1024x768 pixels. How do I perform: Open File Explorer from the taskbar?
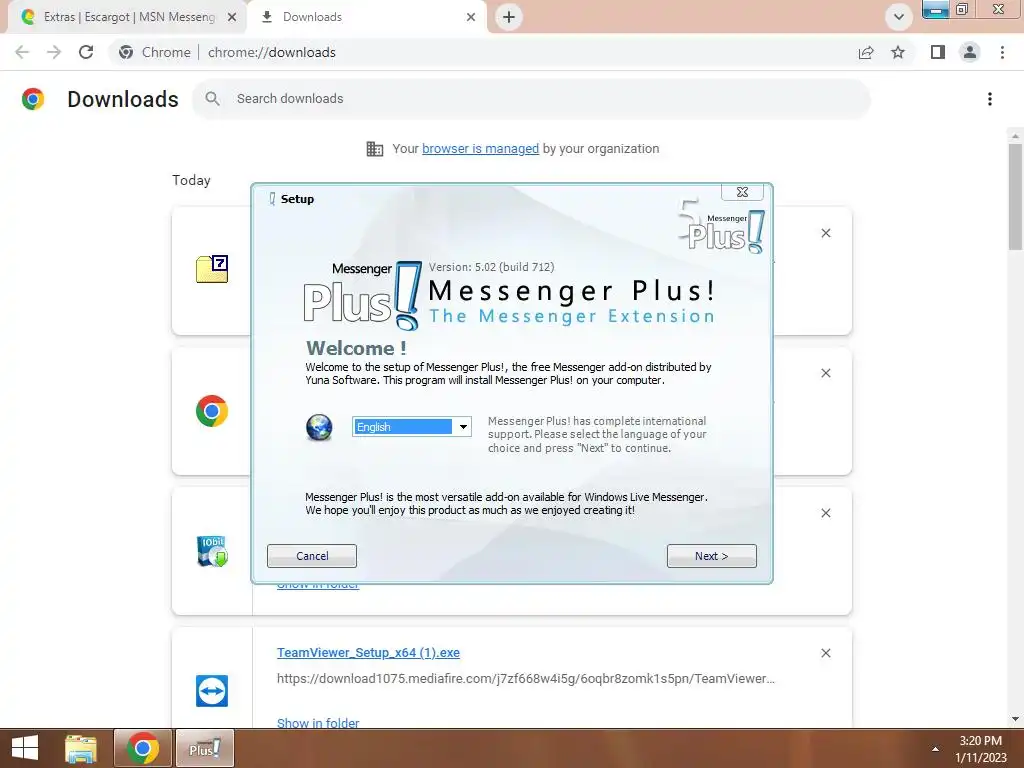(81, 748)
